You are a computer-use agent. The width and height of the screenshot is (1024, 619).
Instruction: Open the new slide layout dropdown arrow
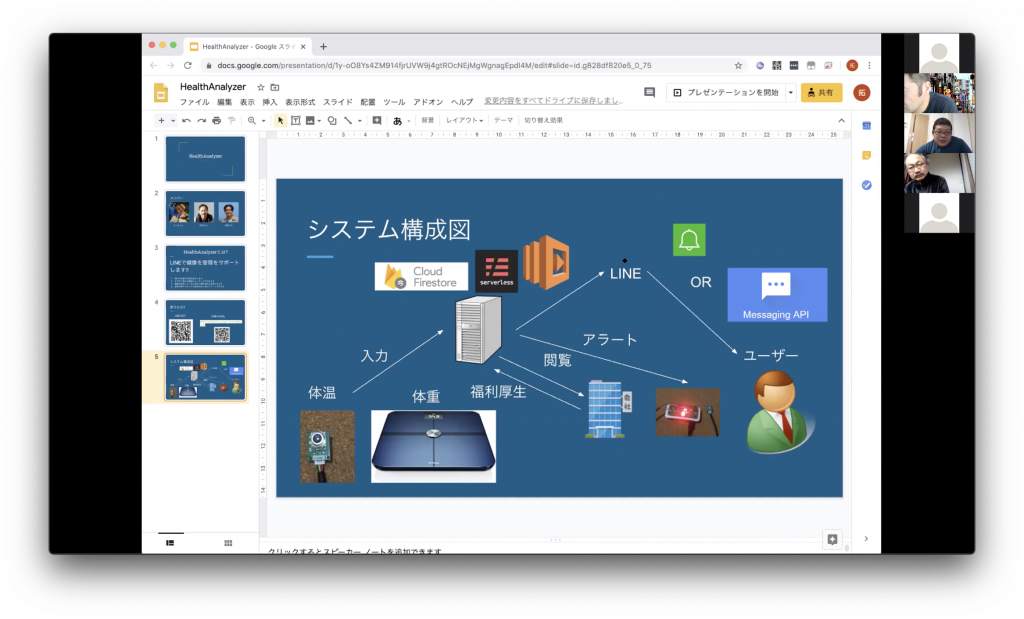pyautogui.click(x=173, y=121)
